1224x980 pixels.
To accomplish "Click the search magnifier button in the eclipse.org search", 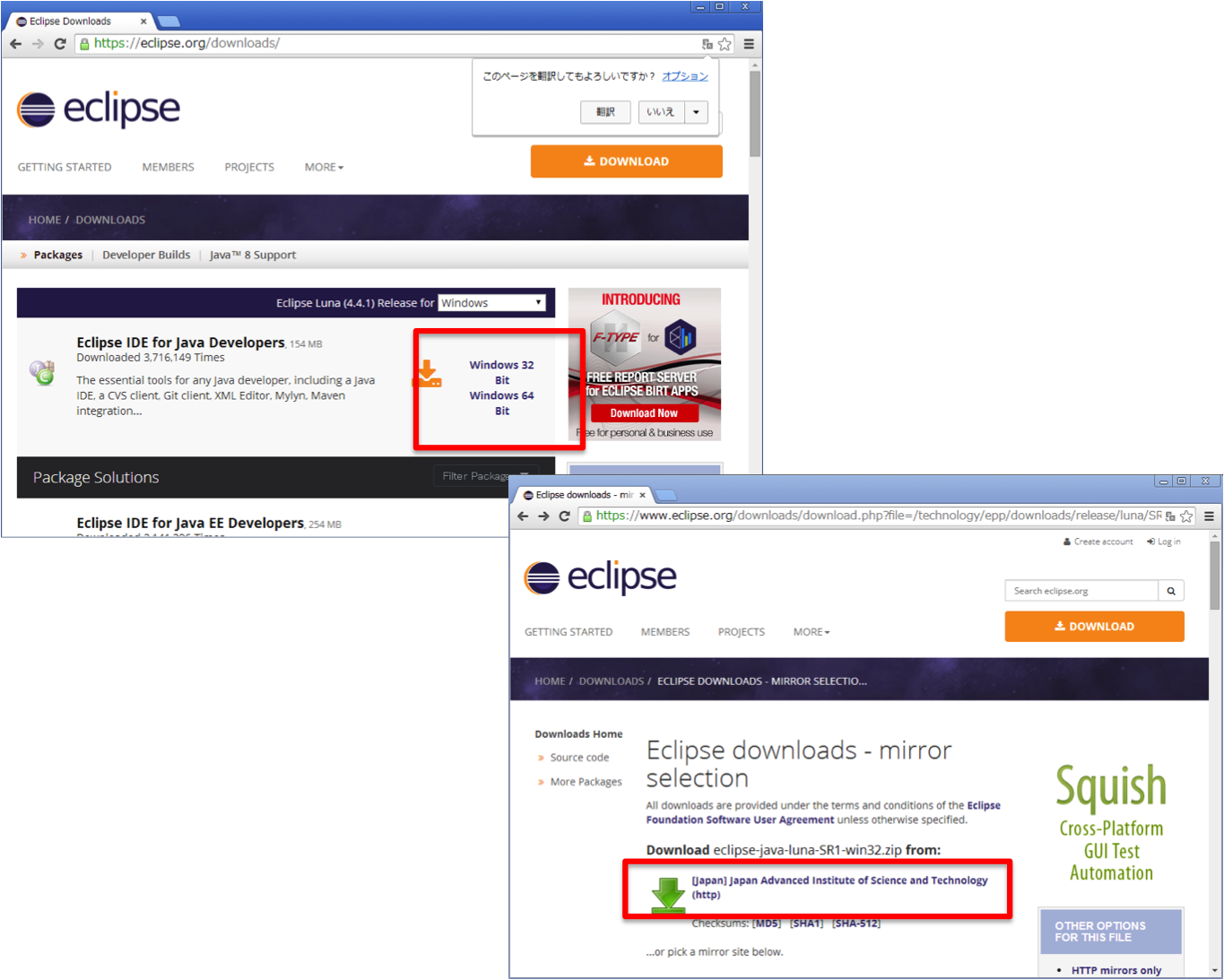I will point(1171,591).
